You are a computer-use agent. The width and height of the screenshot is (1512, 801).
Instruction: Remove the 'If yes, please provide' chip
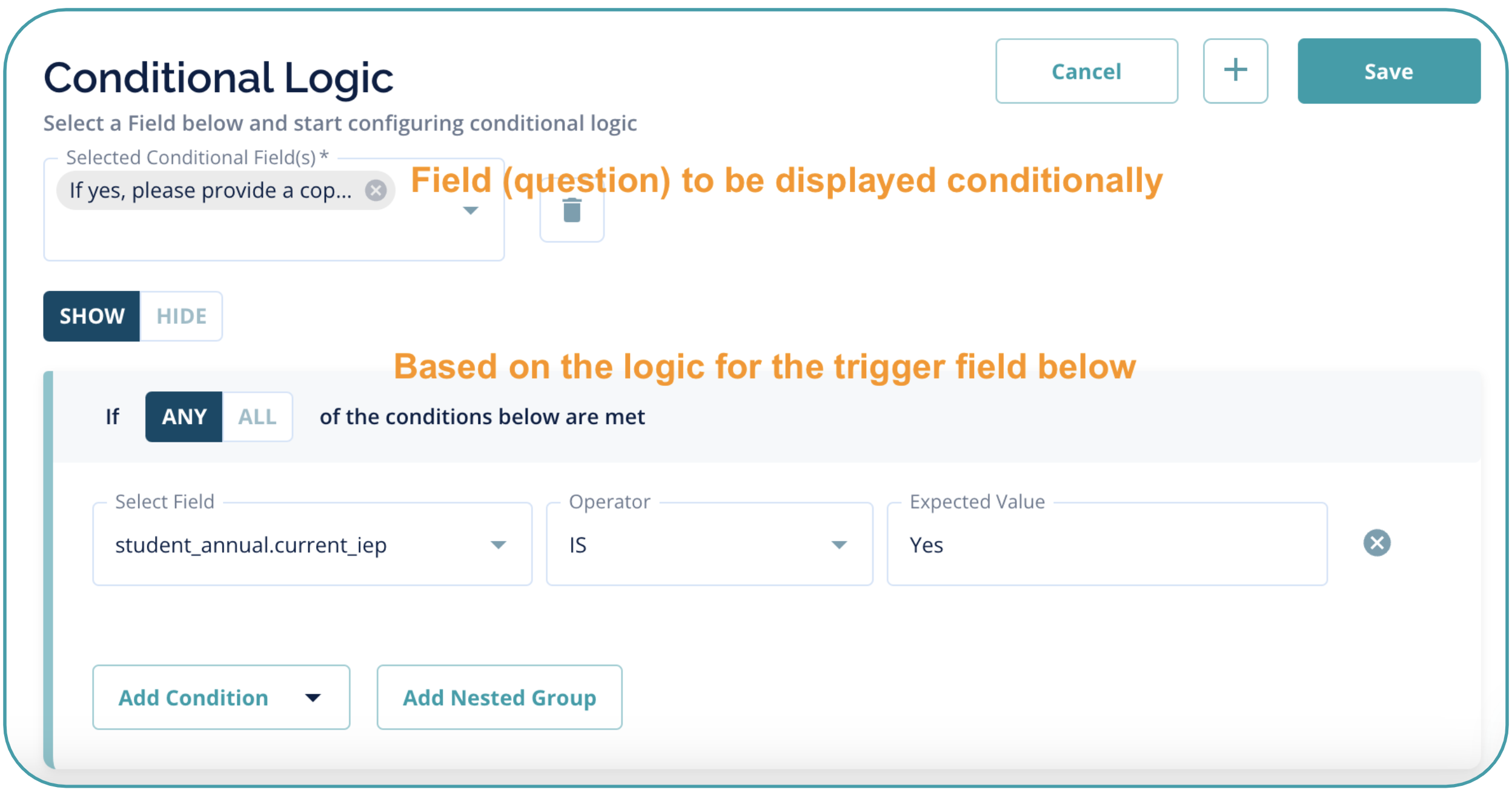376,190
